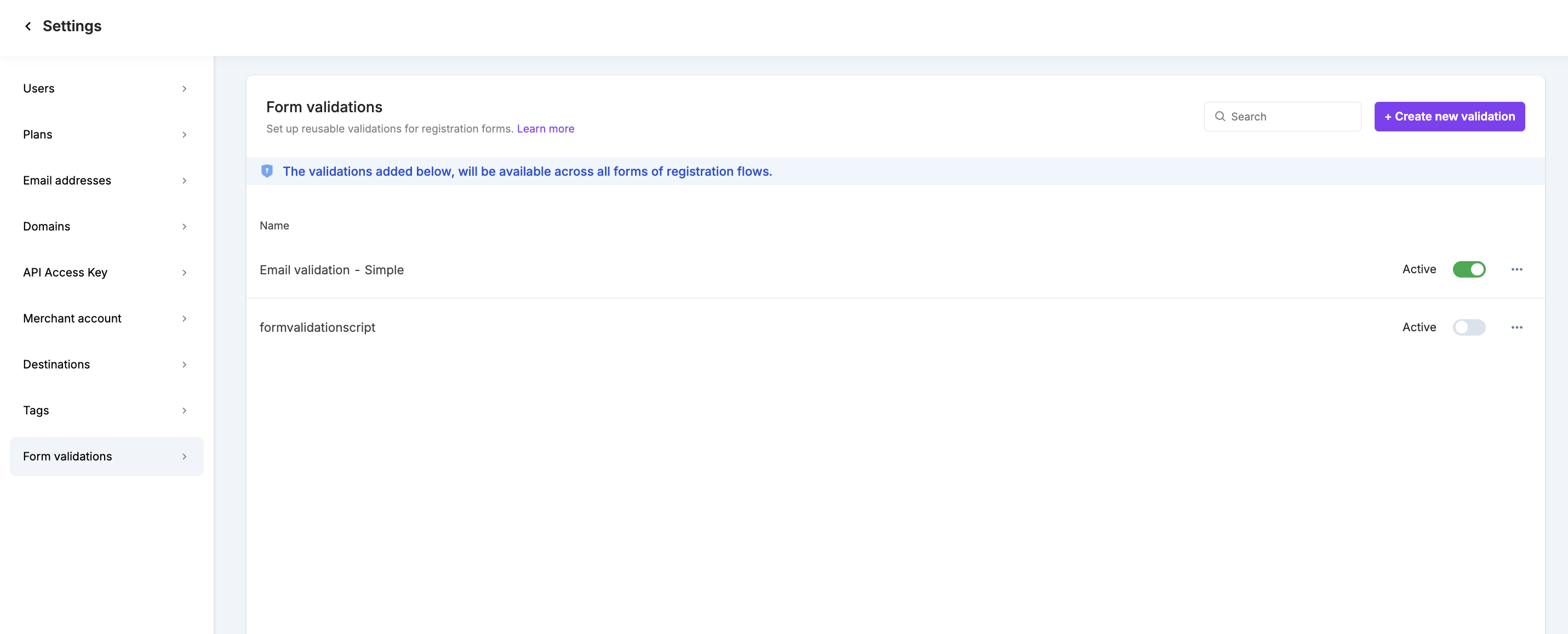This screenshot has height=634, width=1568.
Task: Select Form validations in sidebar
Action: coord(67,456)
